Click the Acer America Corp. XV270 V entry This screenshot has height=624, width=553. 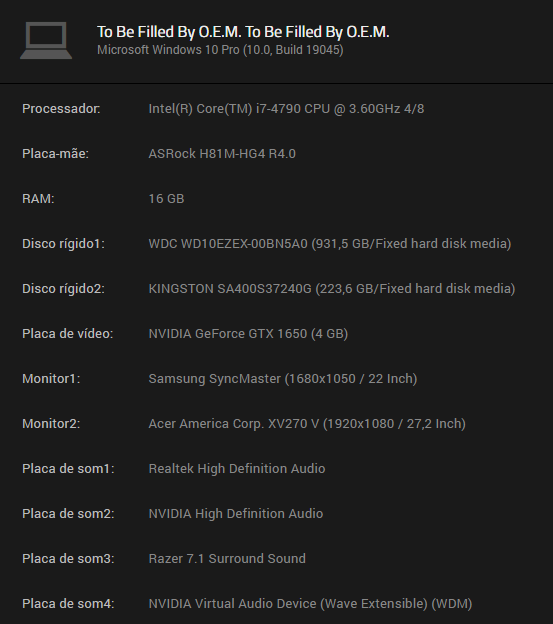coord(307,423)
